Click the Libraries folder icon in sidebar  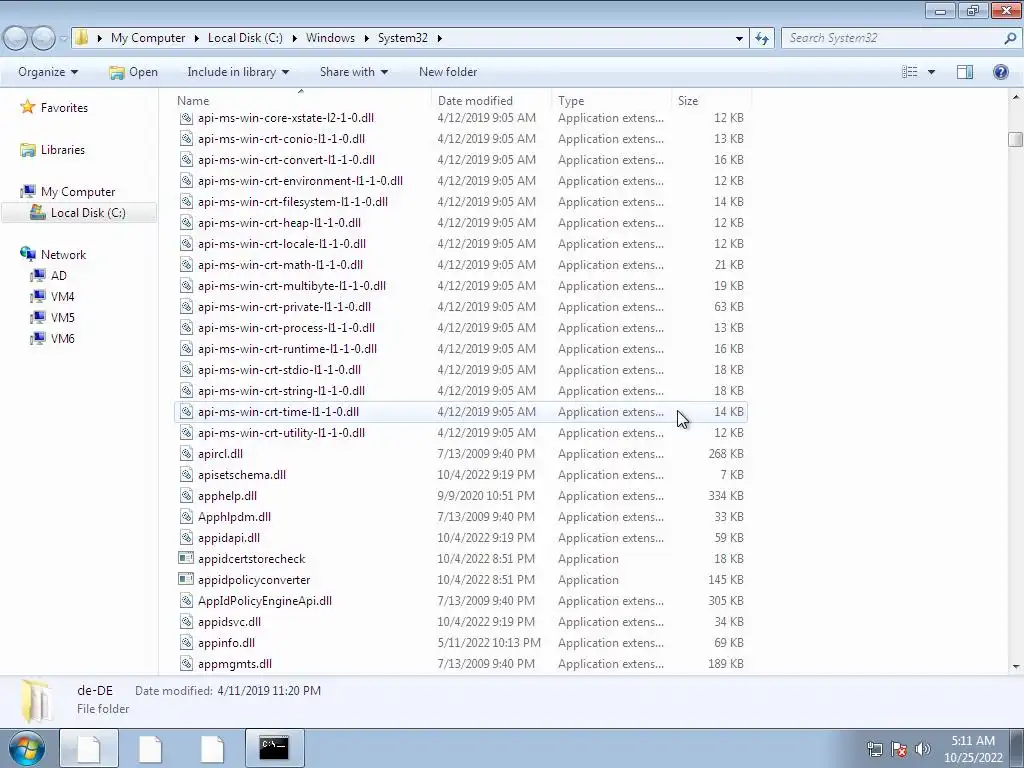tap(27, 150)
